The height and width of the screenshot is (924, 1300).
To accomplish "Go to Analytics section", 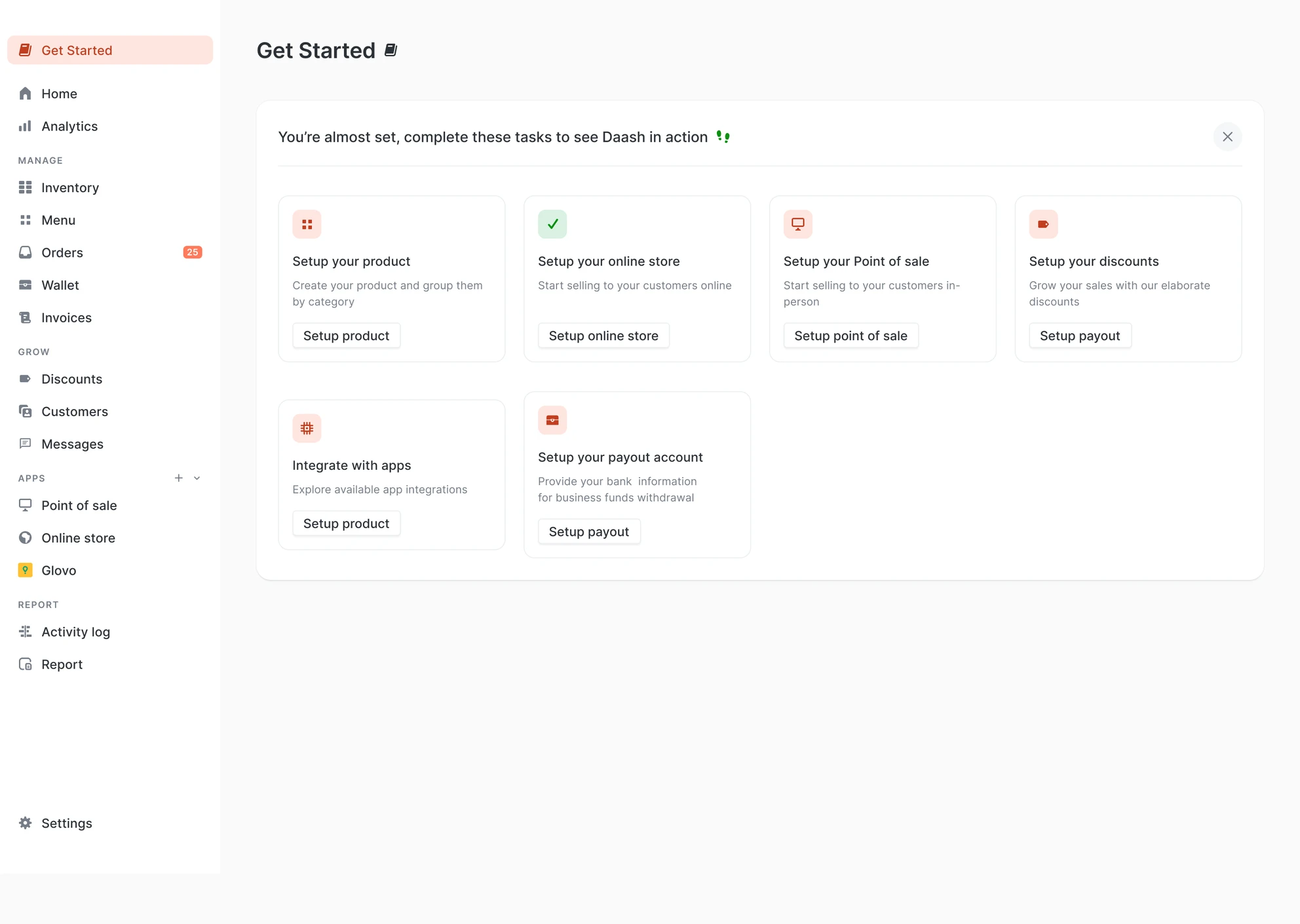I will click(x=110, y=126).
